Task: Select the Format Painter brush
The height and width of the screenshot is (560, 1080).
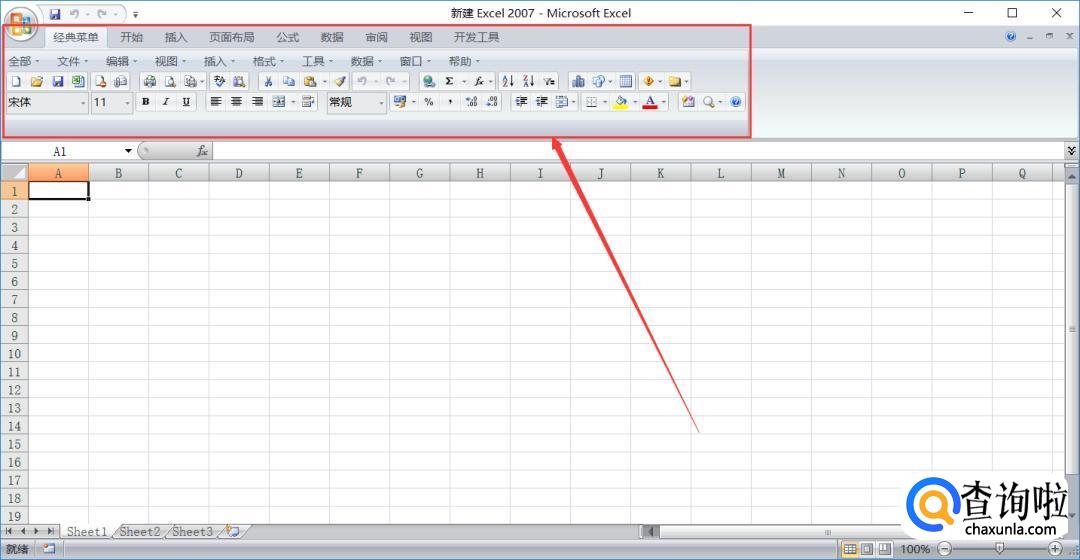Action: 340,81
